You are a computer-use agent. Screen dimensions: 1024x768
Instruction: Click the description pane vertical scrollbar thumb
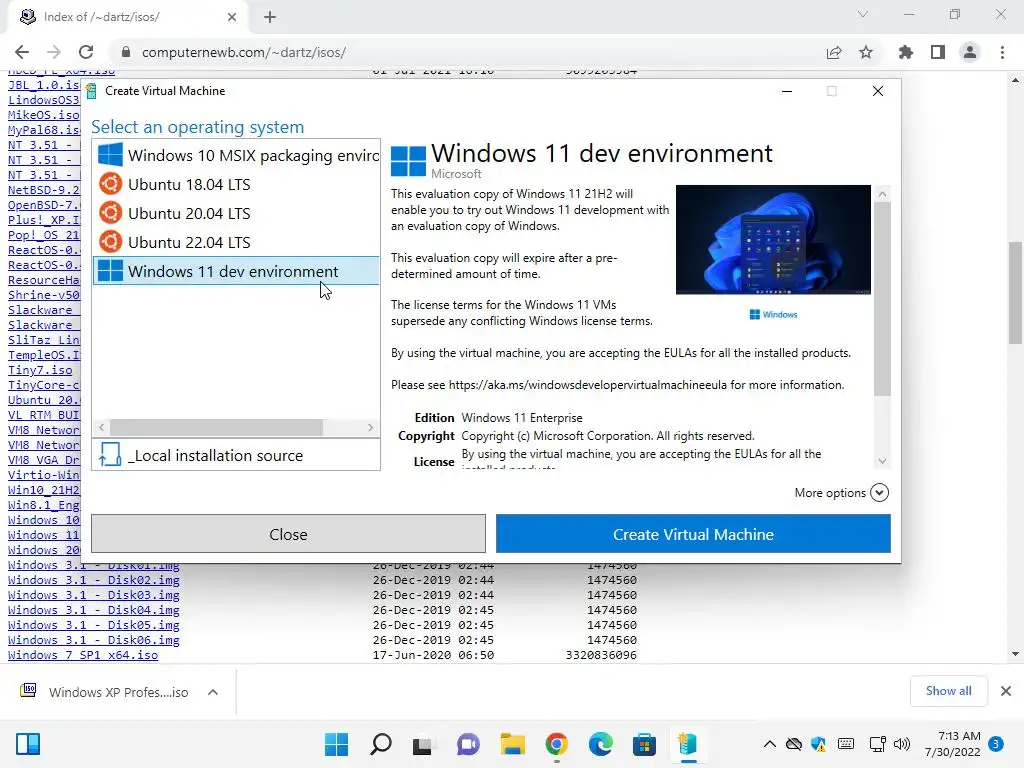click(882, 298)
